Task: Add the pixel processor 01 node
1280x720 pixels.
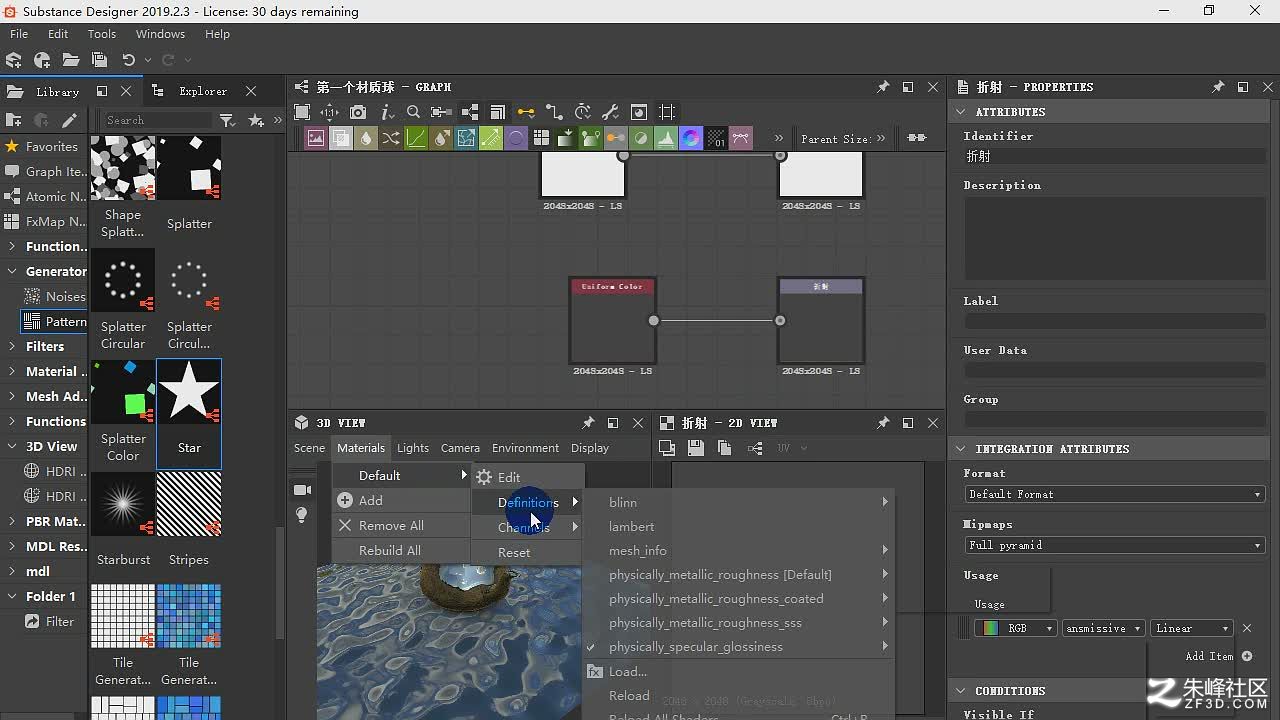Action: coord(716,138)
